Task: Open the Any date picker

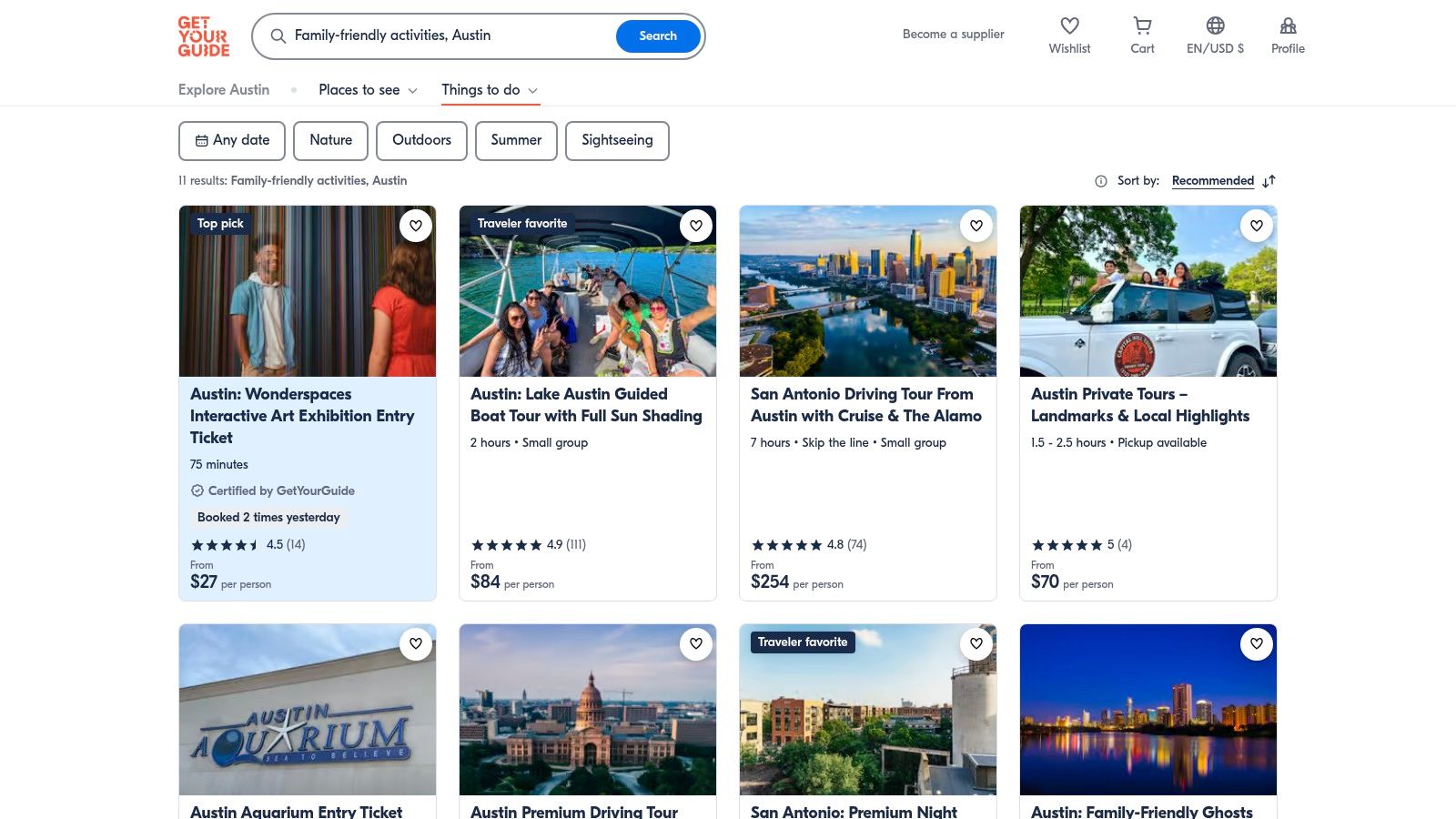Action: [232, 140]
